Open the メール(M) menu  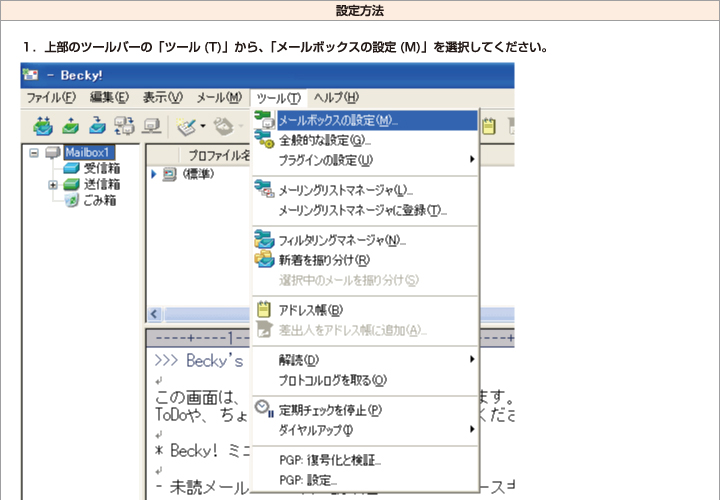219,98
